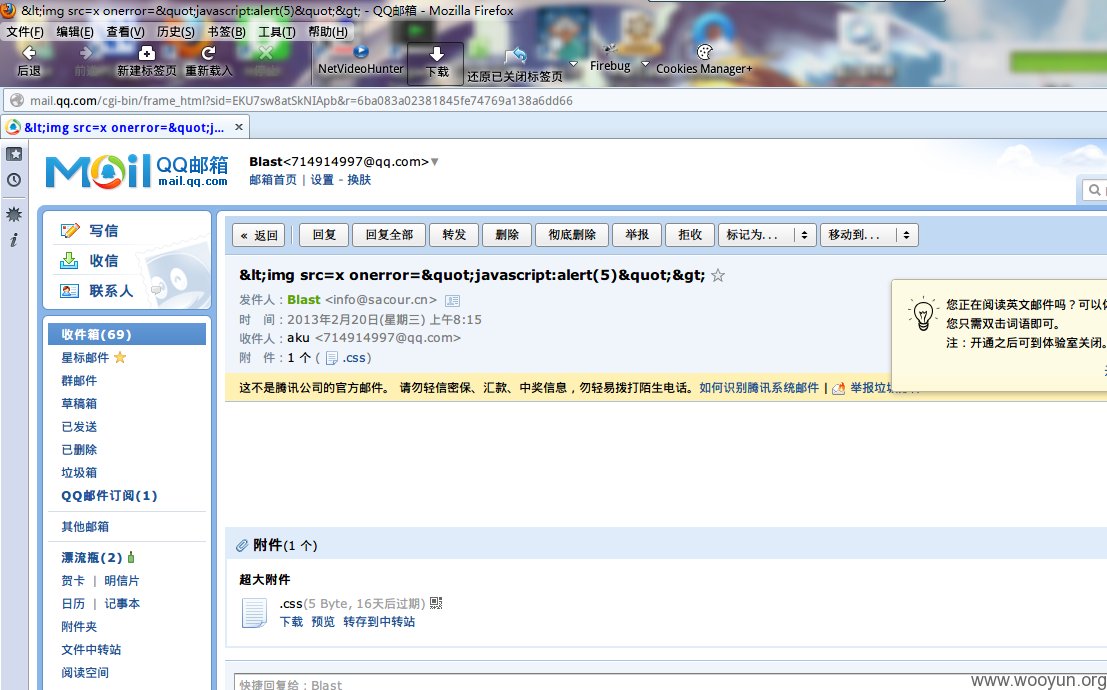Open 设置 settings link
1107x690 pixels.
point(322,180)
